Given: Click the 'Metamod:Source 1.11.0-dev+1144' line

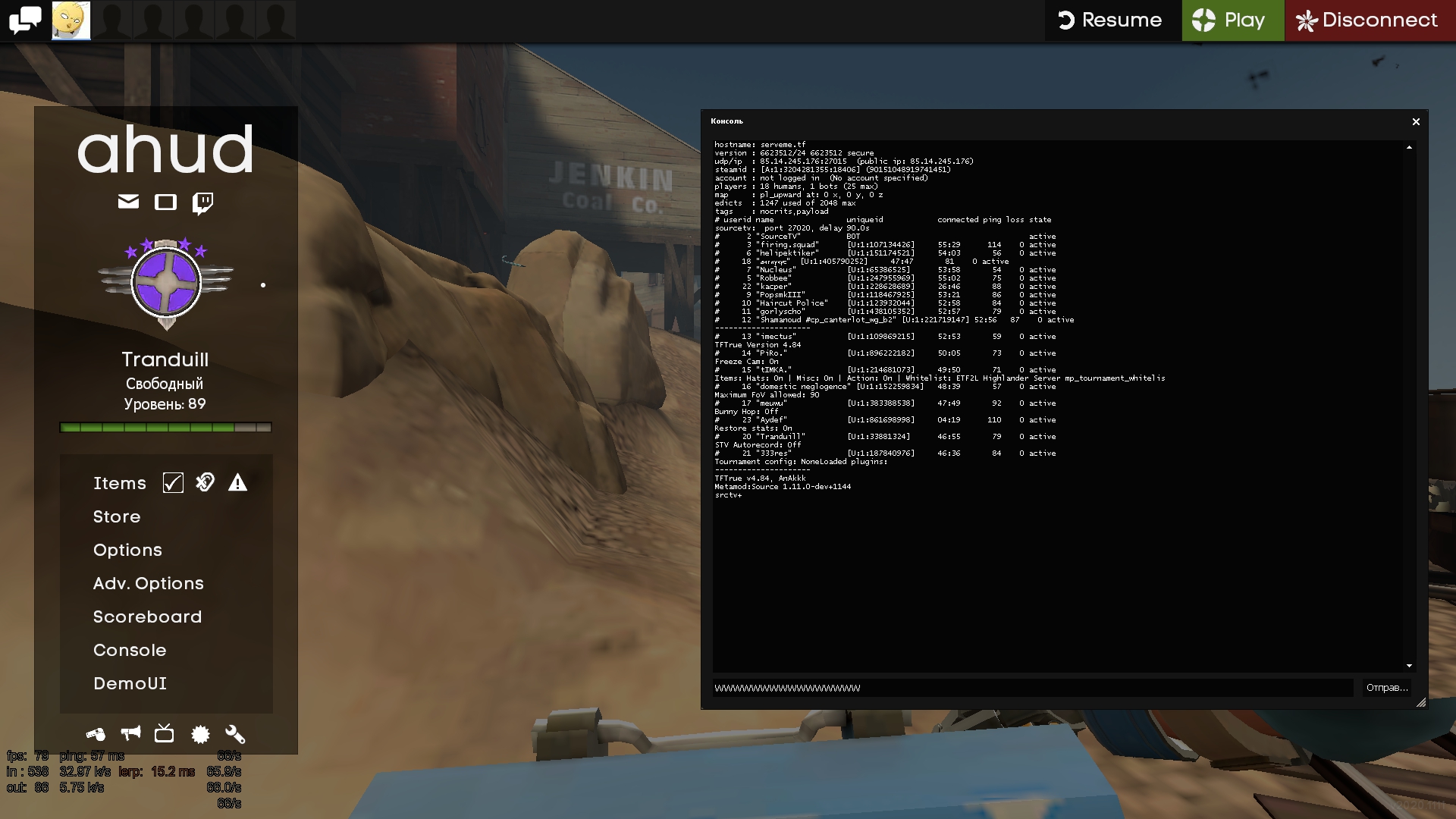Looking at the screenshot, I should point(783,486).
